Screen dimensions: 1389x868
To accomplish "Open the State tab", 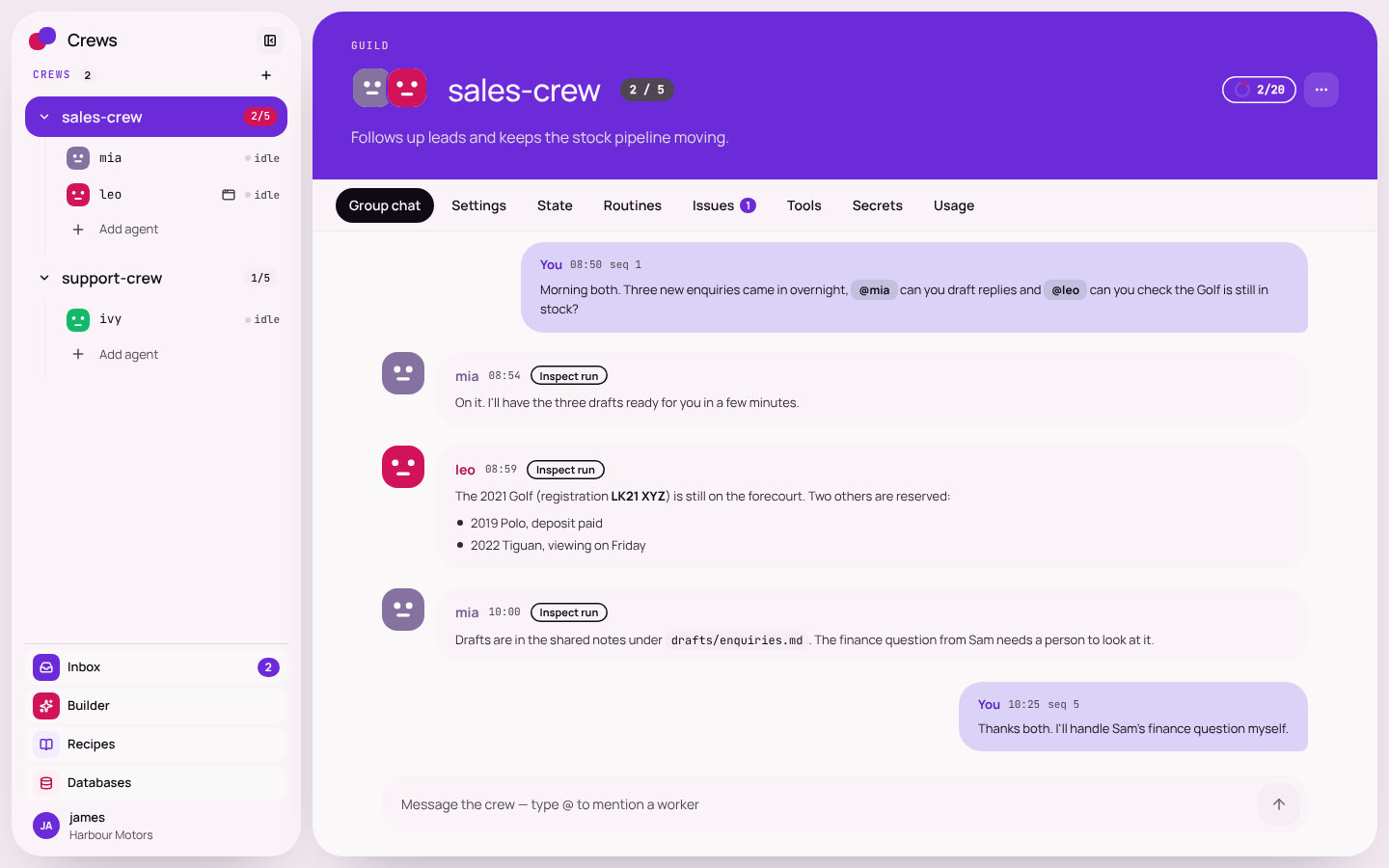I will pos(555,205).
